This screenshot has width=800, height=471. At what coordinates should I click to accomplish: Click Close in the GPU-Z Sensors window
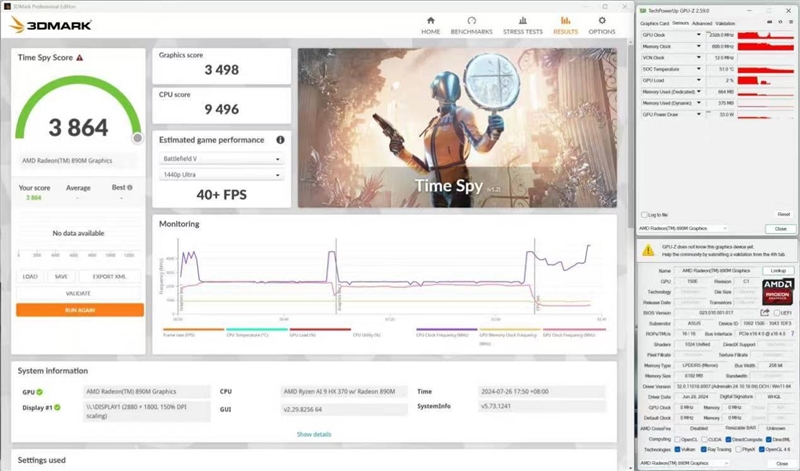click(x=781, y=229)
